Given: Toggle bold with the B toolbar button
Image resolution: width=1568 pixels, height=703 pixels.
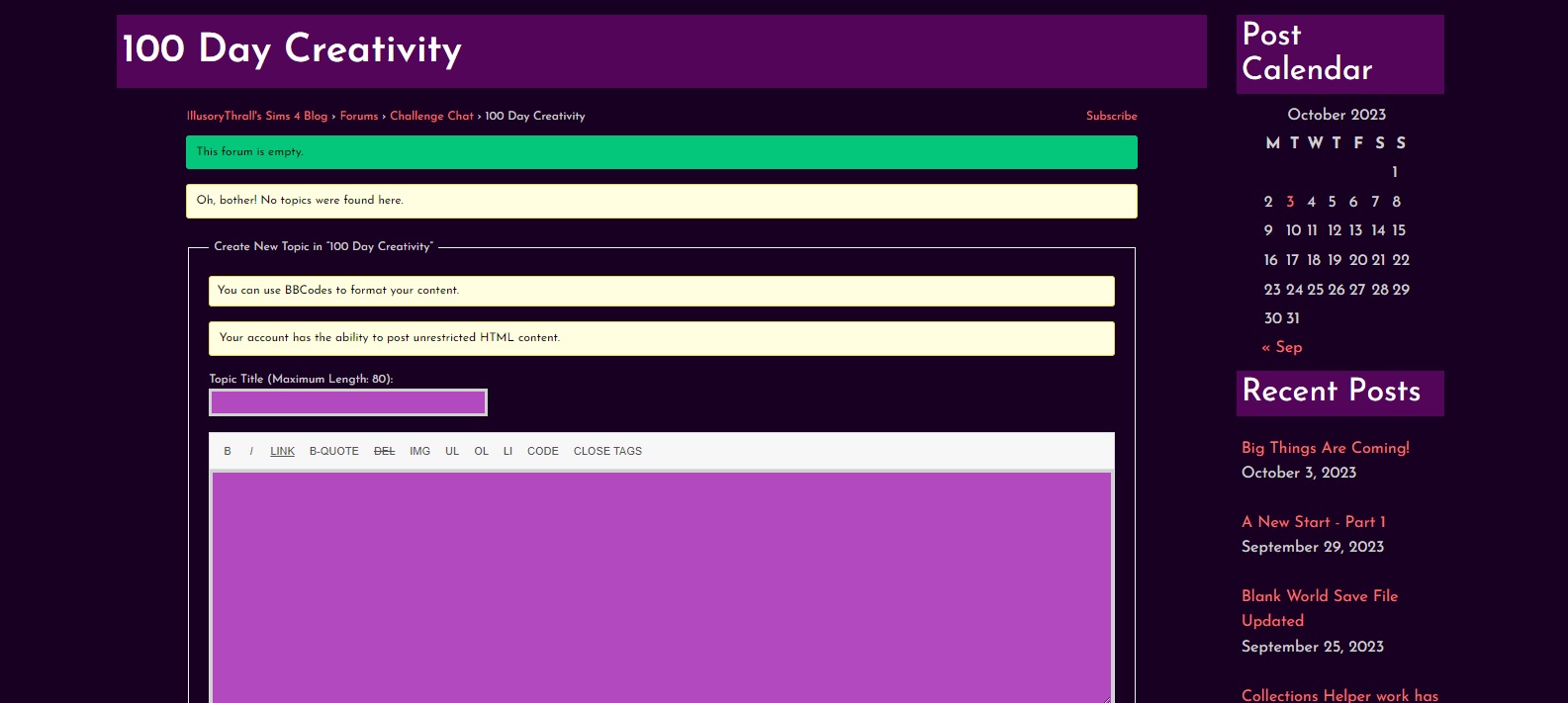Looking at the screenshot, I should pyautogui.click(x=228, y=451).
